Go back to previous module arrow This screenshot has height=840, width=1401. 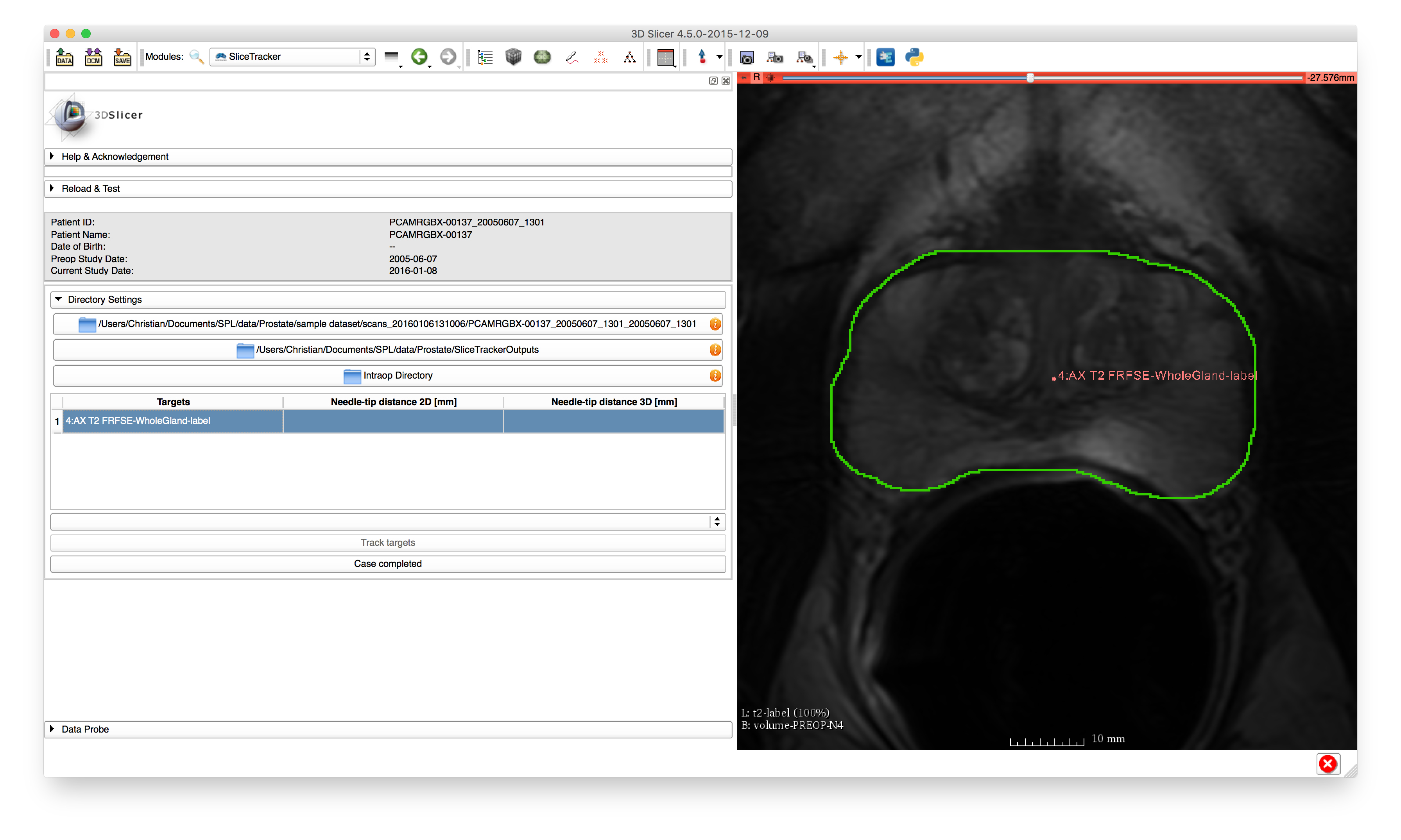click(419, 57)
